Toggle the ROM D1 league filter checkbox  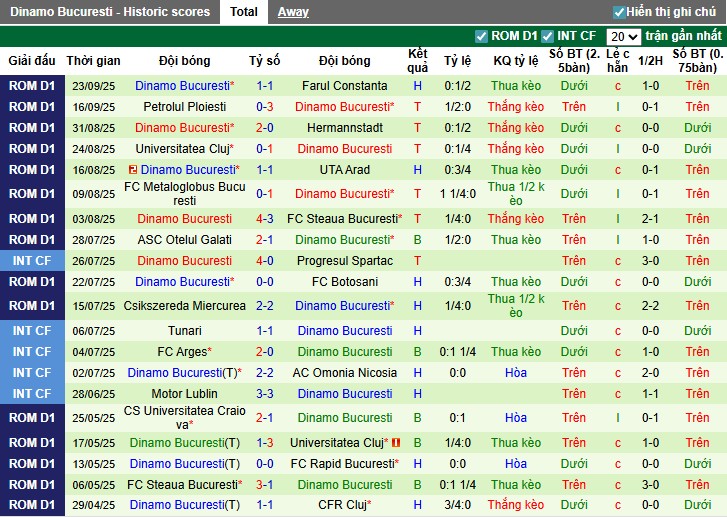tap(482, 36)
